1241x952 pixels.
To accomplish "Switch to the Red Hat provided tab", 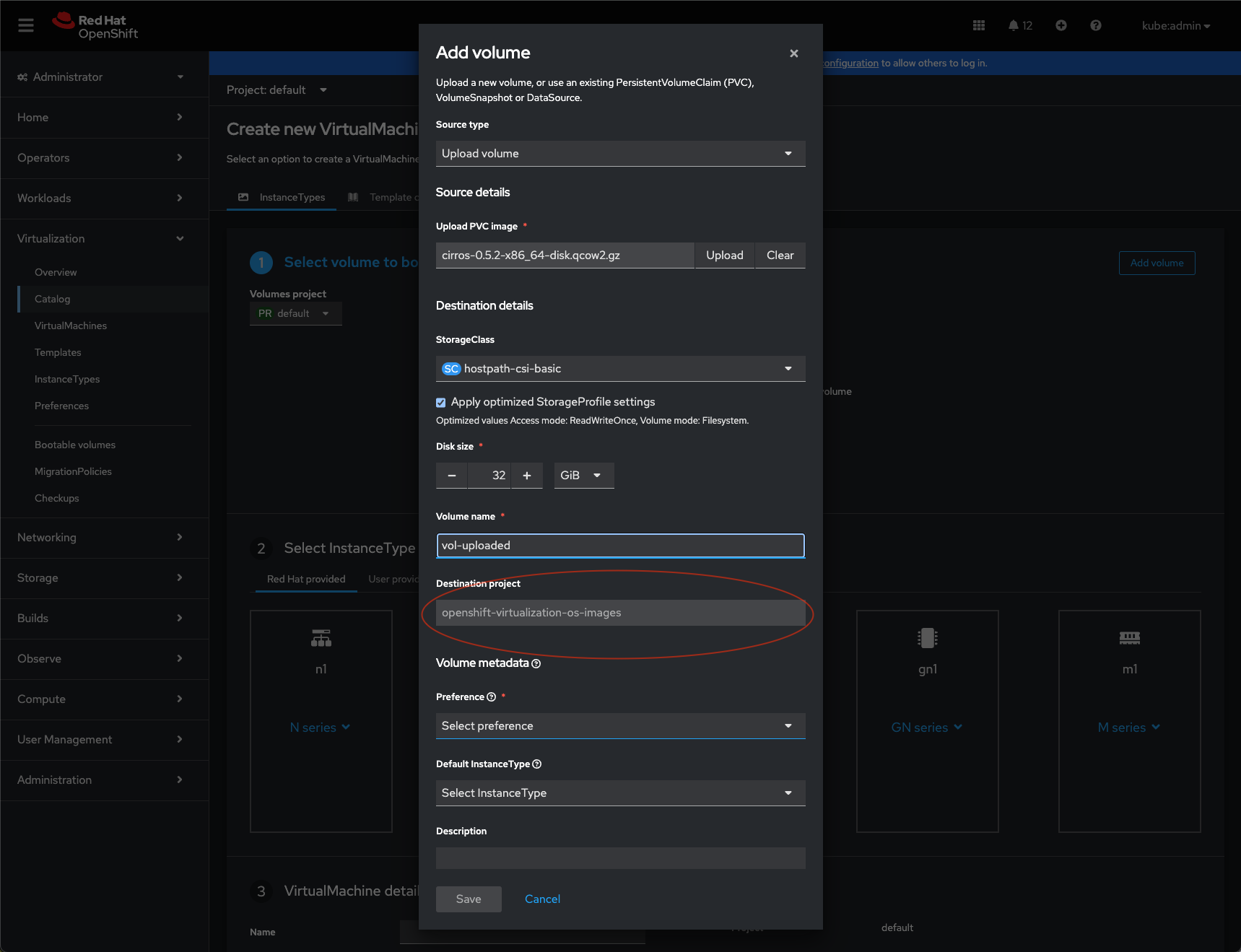I will pos(306,580).
